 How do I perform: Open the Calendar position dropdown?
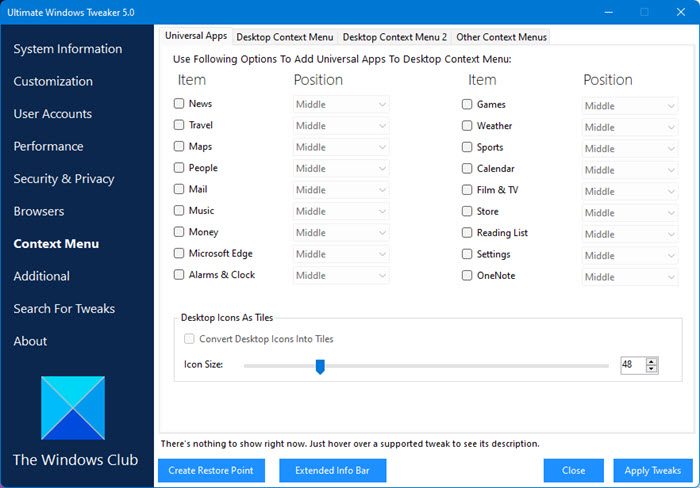(630, 170)
